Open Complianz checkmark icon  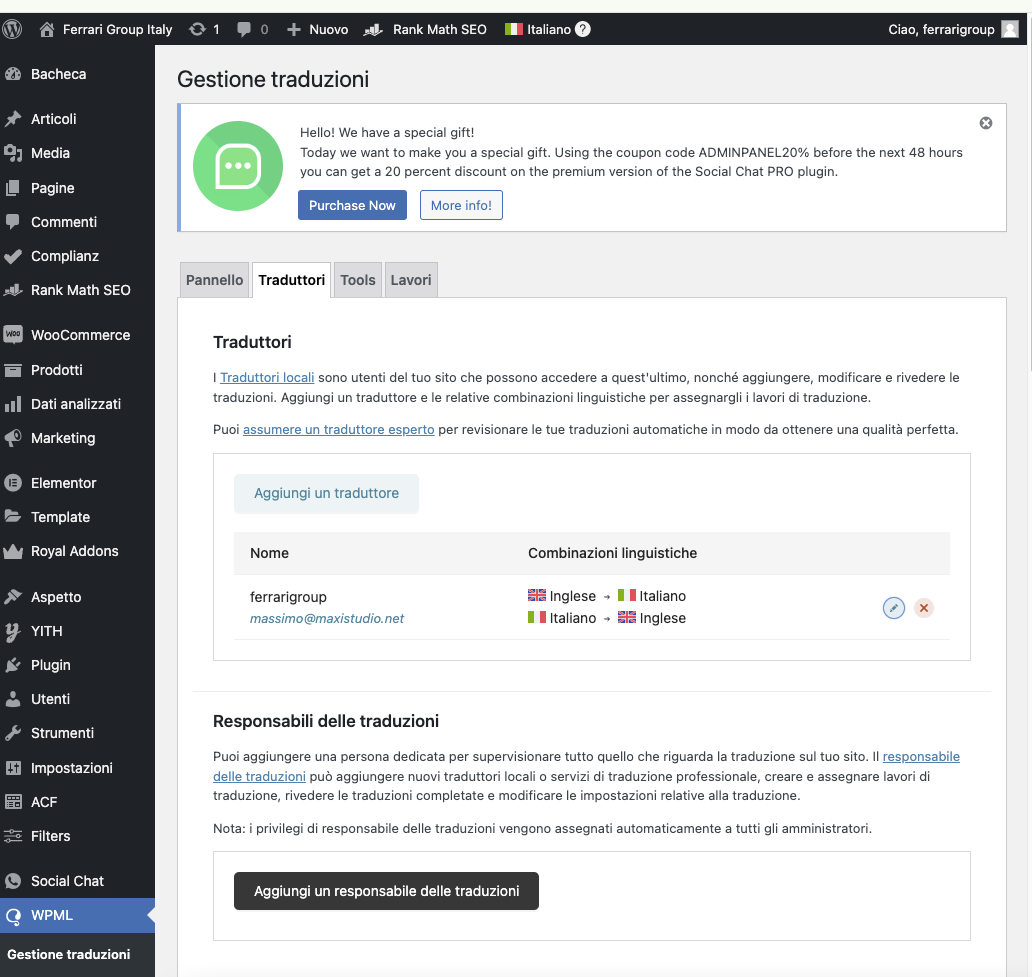[13, 256]
